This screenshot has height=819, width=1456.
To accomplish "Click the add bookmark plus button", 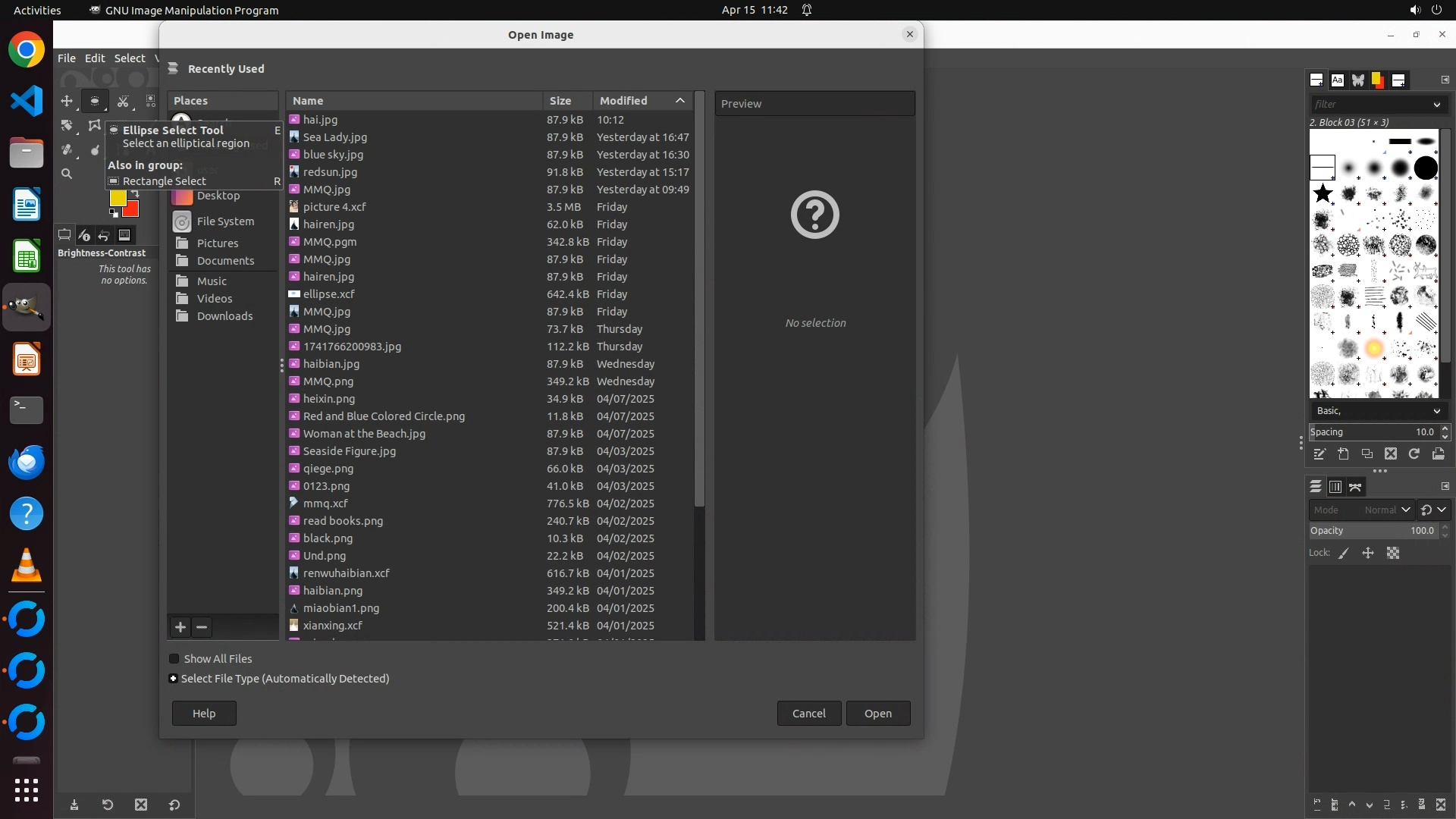I will [180, 627].
